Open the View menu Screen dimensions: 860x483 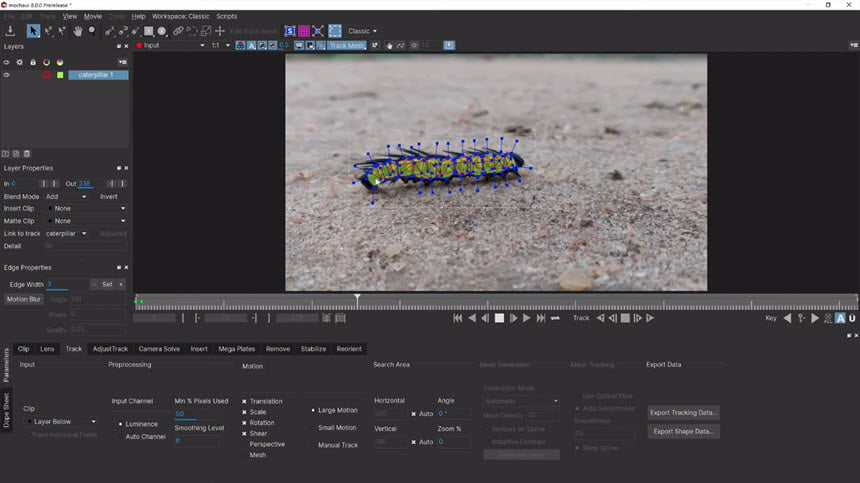tap(70, 16)
